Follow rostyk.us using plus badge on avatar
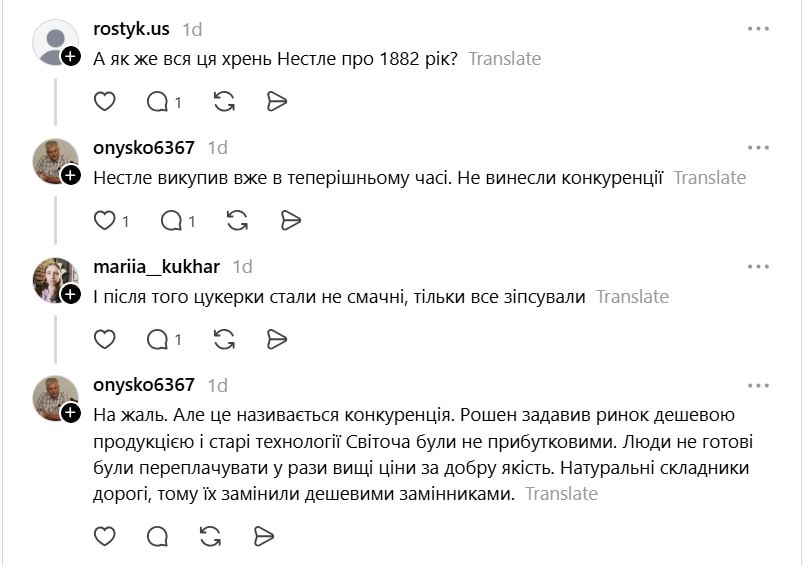803x565 pixels. [70, 57]
